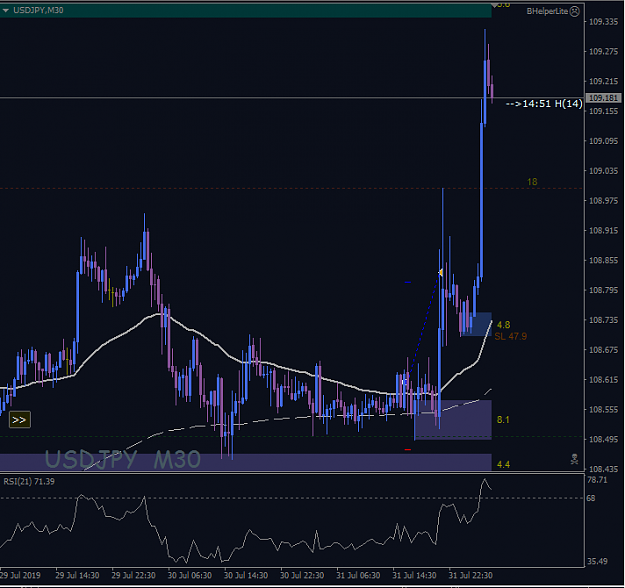This screenshot has height=588, width=625.
Task: Click price scale value 108.735
Action: pyautogui.click(x=603, y=320)
